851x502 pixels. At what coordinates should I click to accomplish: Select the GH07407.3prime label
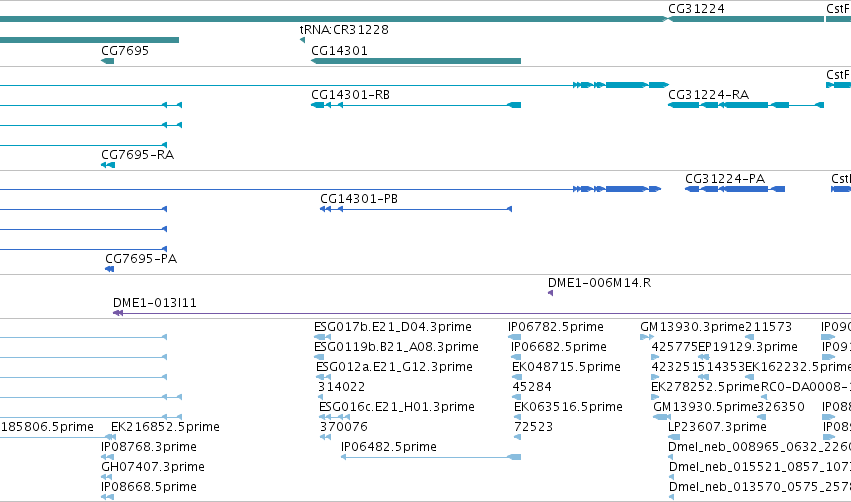(153, 467)
